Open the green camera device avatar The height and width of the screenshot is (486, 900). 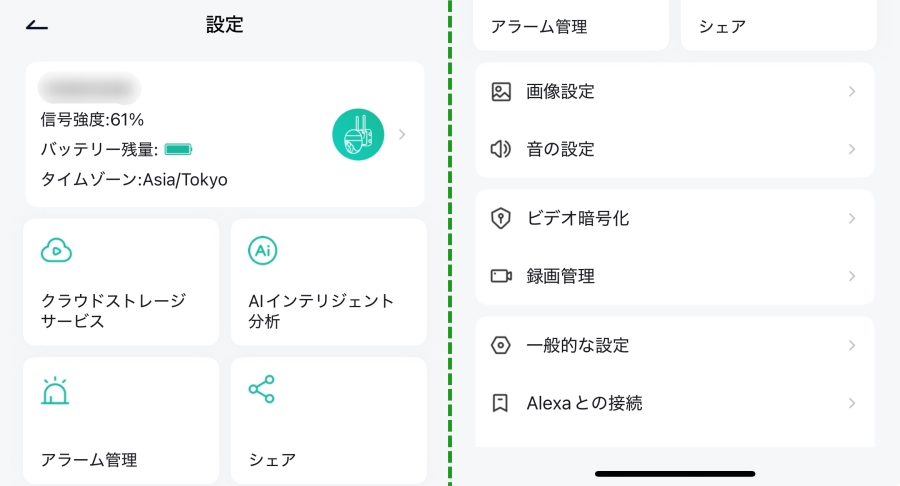click(358, 134)
